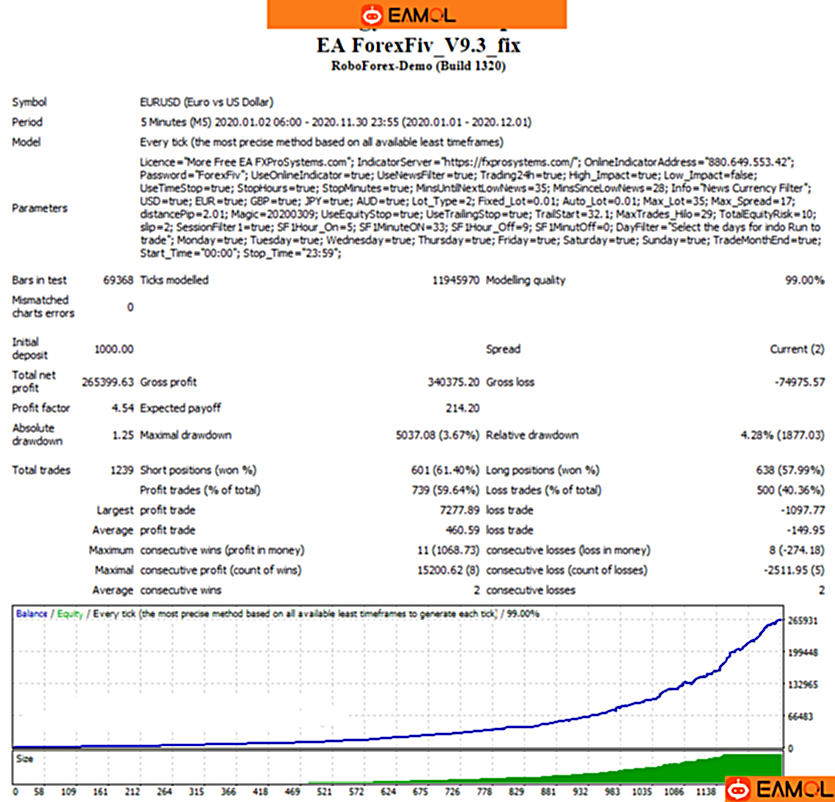This screenshot has height=802, width=835.
Task: Select the Period row label
Action: pyautogui.click(x=27, y=122)
